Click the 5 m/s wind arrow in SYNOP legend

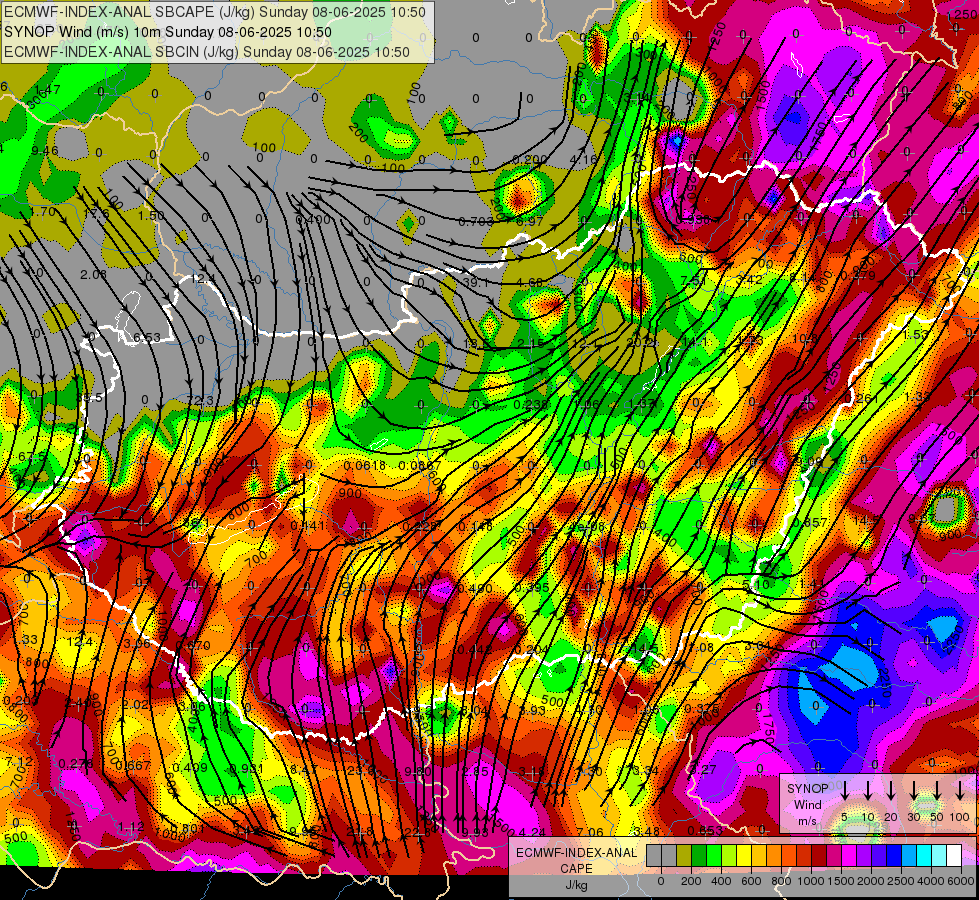[844, 791]
